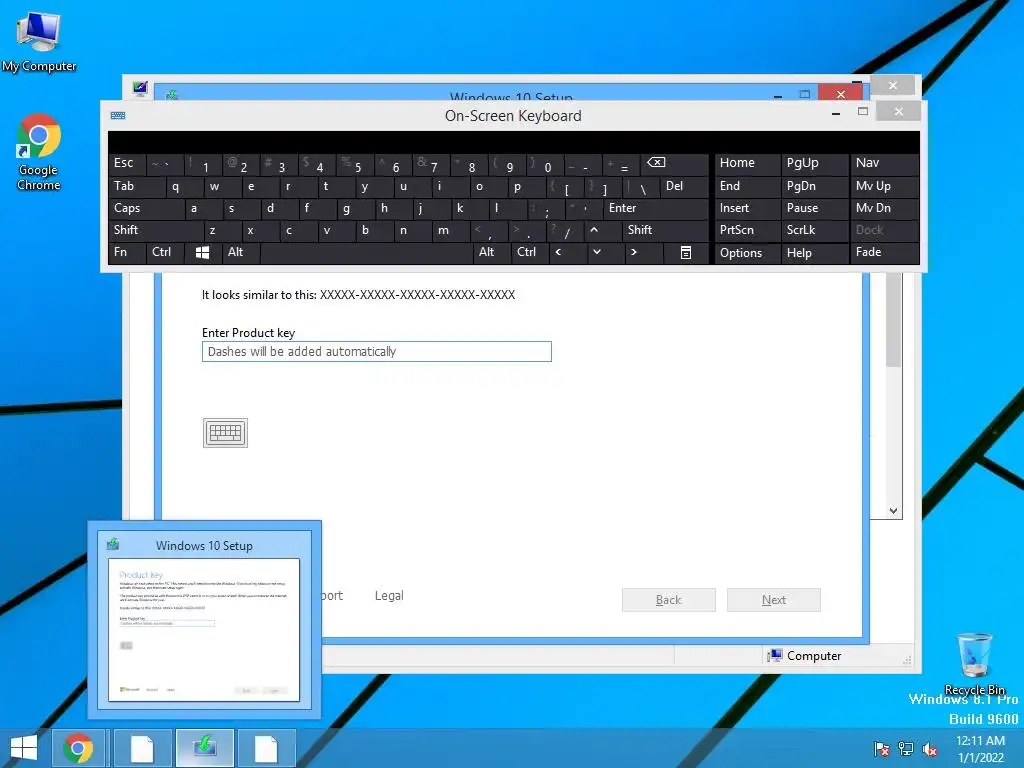Toggle the right Ctrl key
Viewport: 1024px width, 768px height.
click(x=530, y=253)
